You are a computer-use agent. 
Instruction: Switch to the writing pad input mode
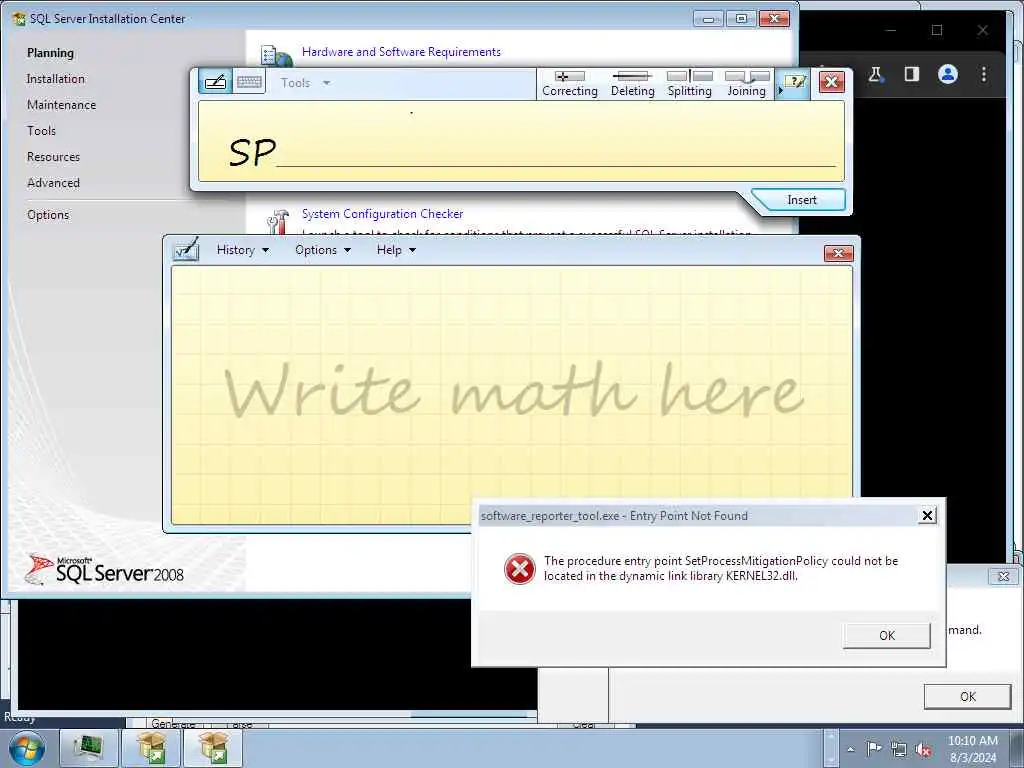point(216,82)
